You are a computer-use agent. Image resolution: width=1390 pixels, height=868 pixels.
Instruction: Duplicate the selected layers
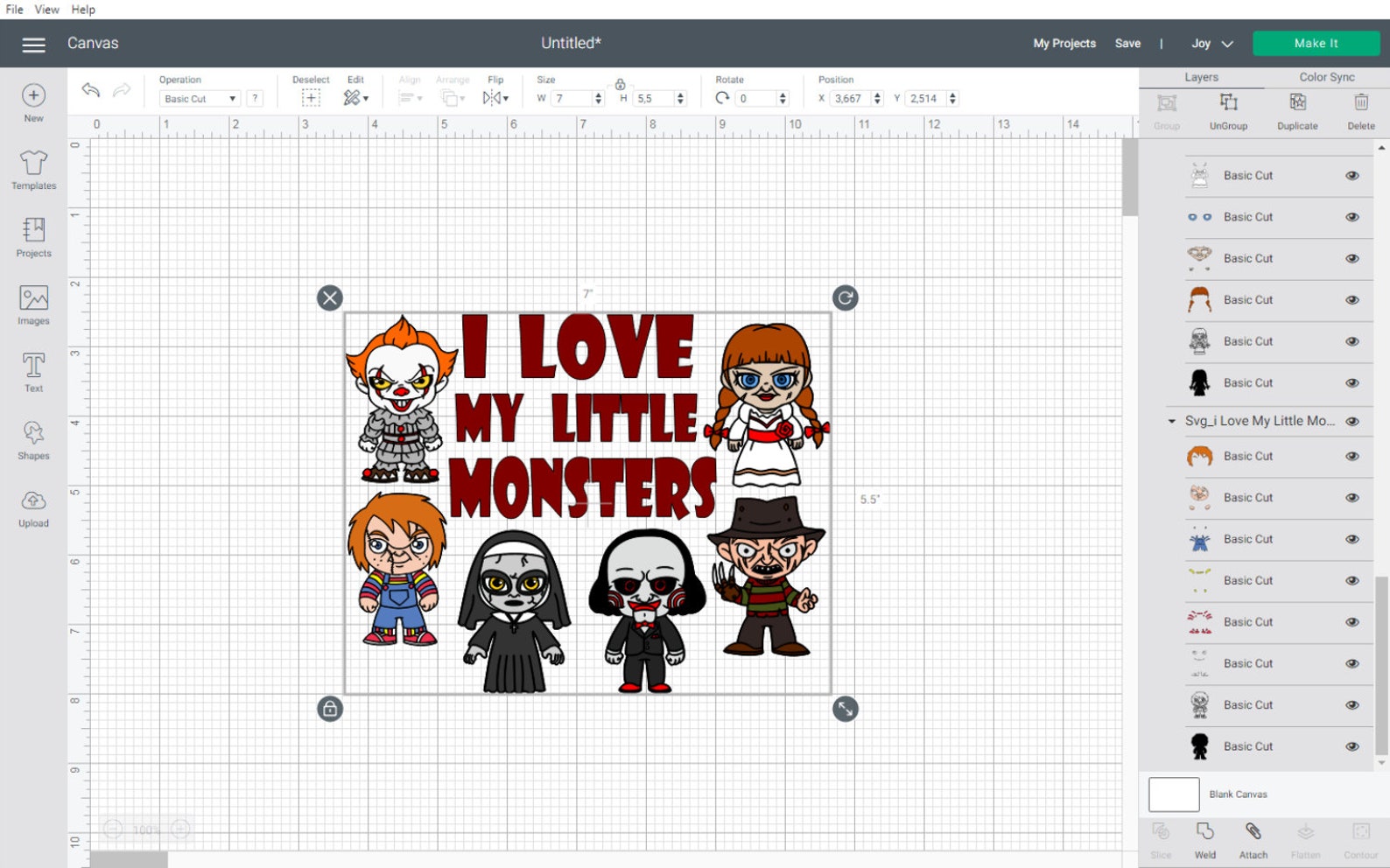point(1297,112)
